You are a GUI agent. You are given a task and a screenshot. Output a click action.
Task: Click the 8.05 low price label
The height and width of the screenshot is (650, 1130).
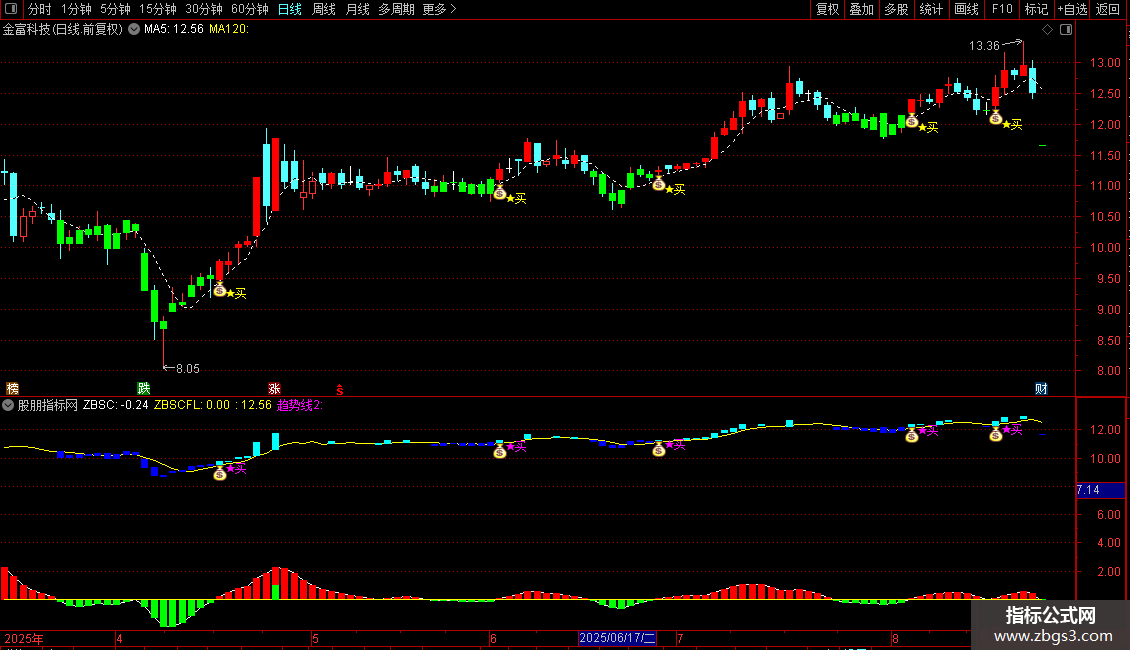click(187, 369)
